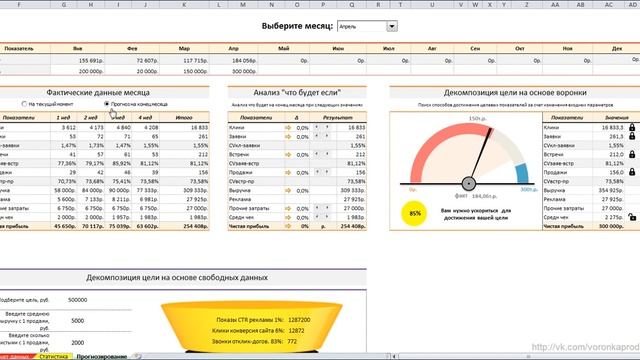Screen dimensions: 640x360
Task: Click the 354 925р. Выручка value
Action: click(611, 191)
